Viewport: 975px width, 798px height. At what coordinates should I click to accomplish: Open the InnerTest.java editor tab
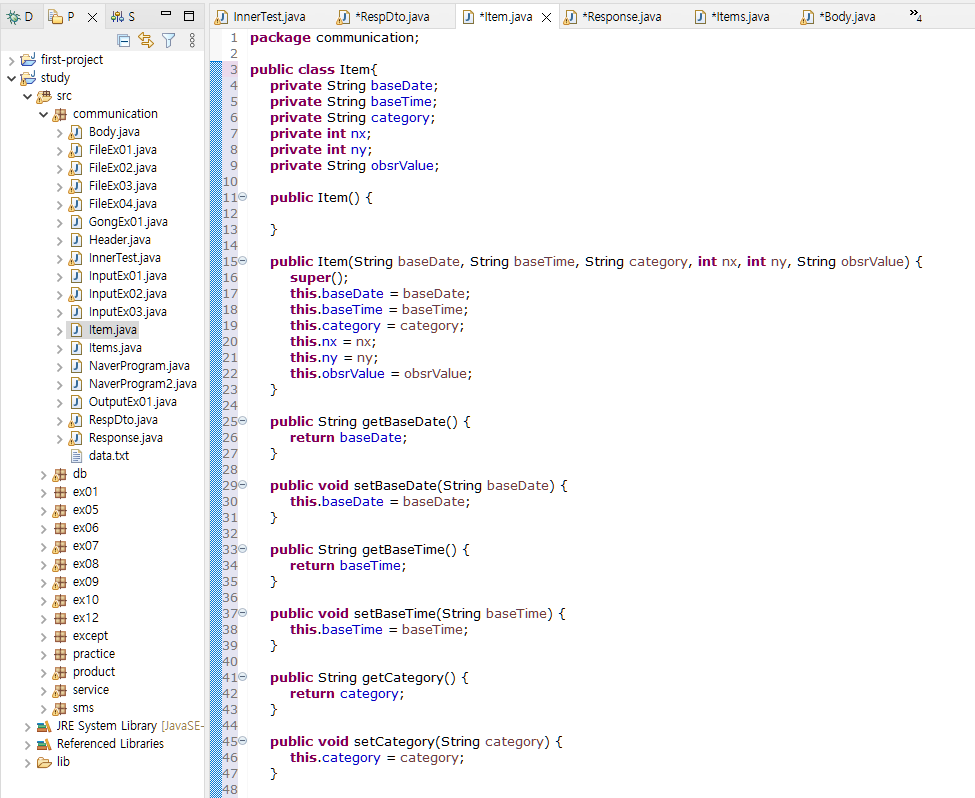[261, 17]
